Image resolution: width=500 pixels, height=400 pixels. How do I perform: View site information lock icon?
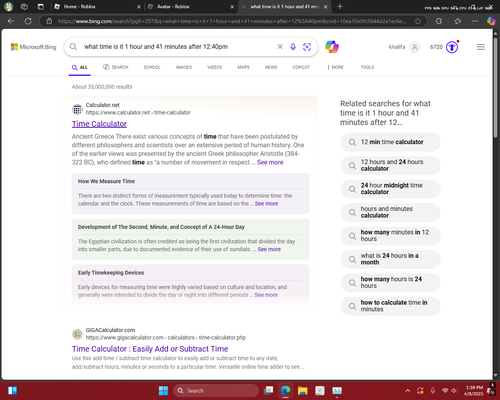click(49, 21)
